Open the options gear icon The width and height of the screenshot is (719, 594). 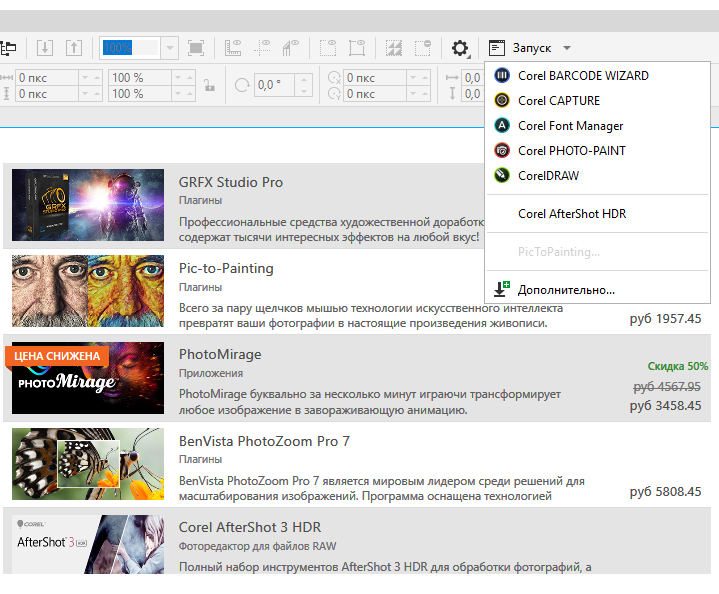[x=460, y=48]
